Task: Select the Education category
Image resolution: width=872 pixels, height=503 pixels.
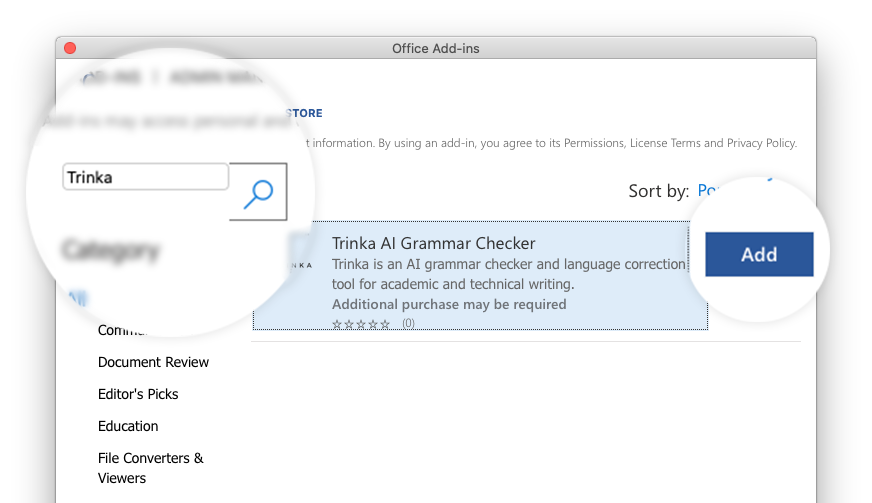Action: tap(128, 426)
